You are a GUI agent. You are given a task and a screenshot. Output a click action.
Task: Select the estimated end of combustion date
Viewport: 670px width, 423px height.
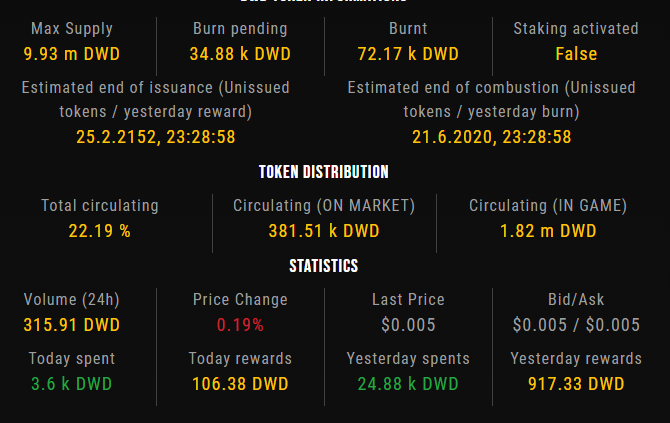point(492,136)
